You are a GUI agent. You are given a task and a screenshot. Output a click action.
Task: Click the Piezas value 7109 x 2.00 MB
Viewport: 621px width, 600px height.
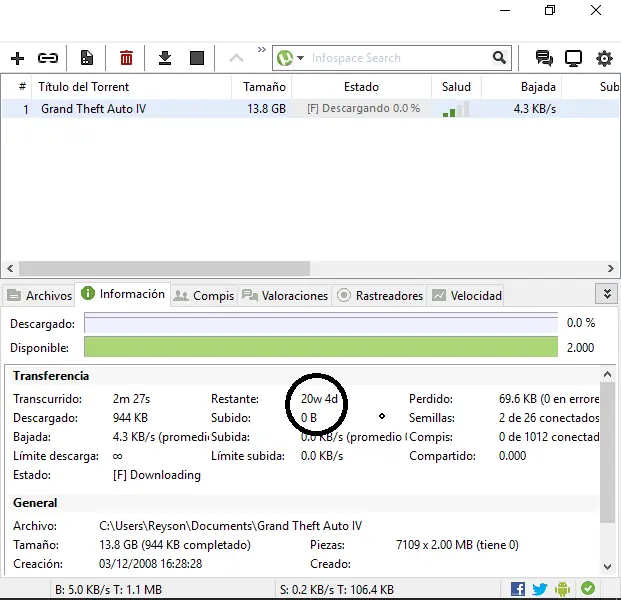click(457, 545)
